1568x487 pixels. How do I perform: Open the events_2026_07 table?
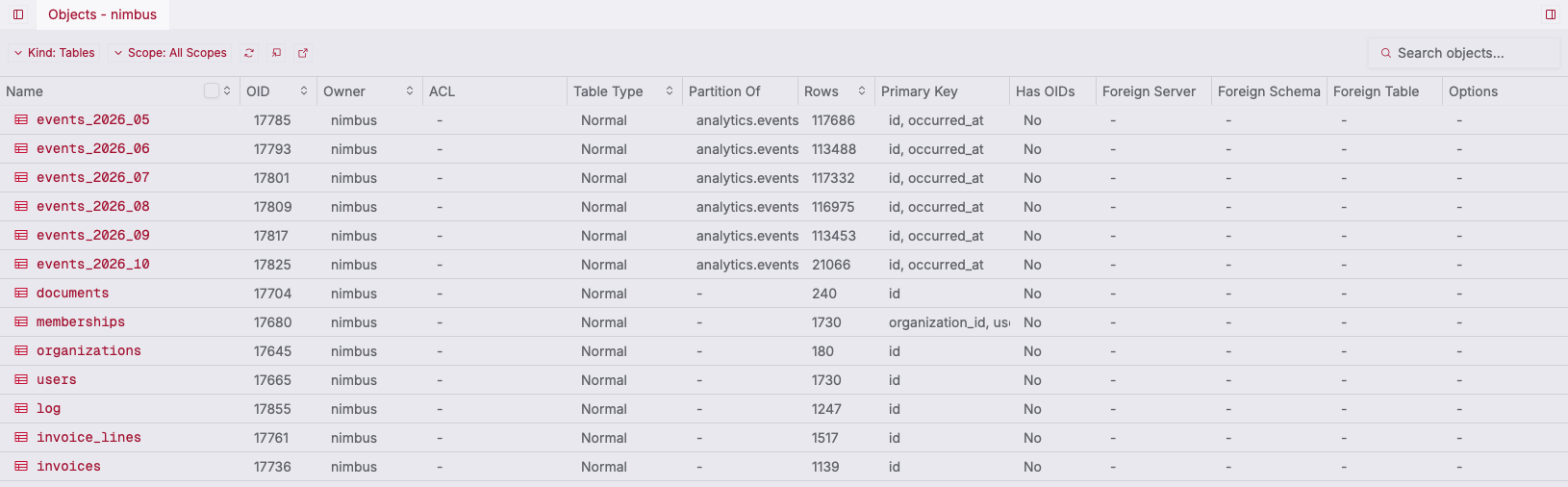[x=93, y=178]
